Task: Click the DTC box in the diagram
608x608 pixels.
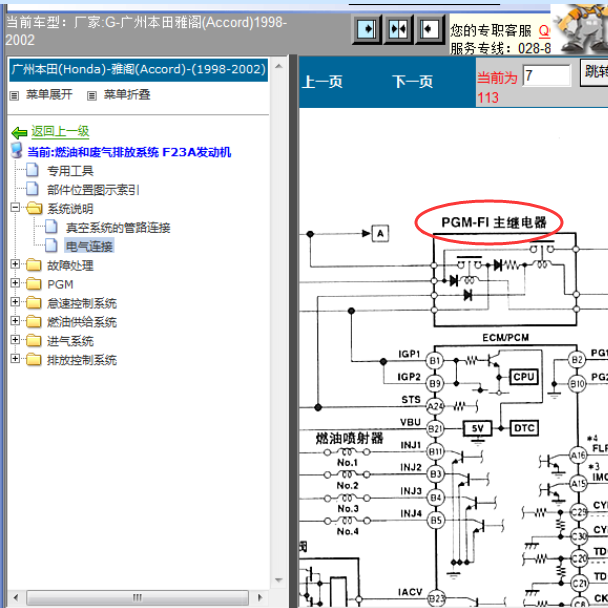Action: (x=523, y=428)
